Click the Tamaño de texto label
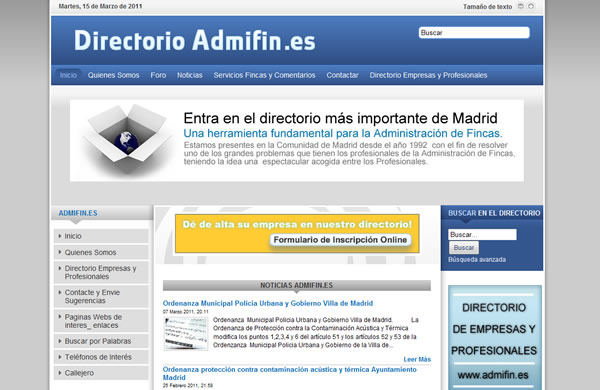The width and height of the screenshot is (600, 390). point(488,7)
